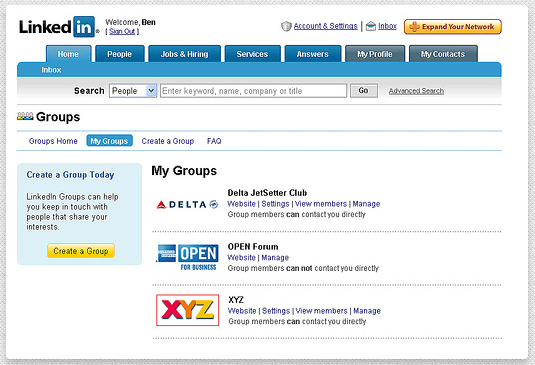
Task: Click the My Groups page heading
Action: [x=184, y=171]
